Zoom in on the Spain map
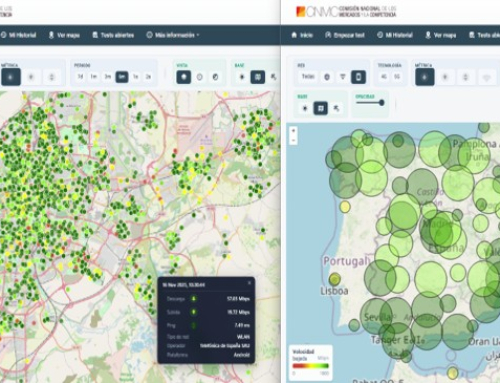Viewport: 500px width, 383px height. pos(293,131)
